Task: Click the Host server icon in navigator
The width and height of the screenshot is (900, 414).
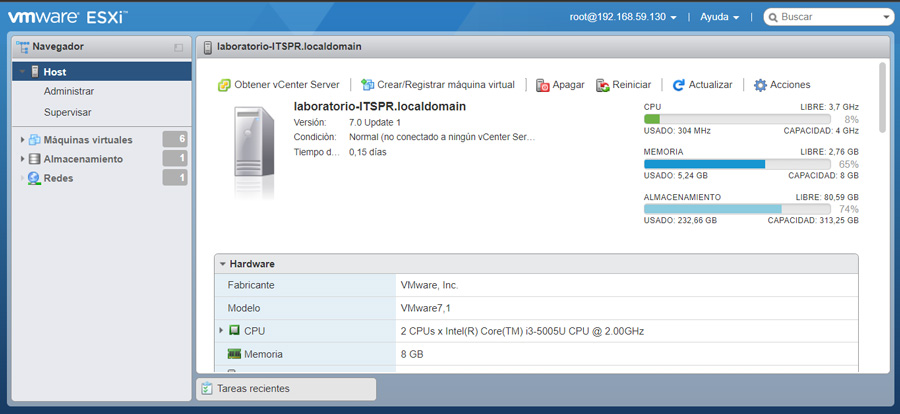Action: pyautogui.click(x=35, y=72)
